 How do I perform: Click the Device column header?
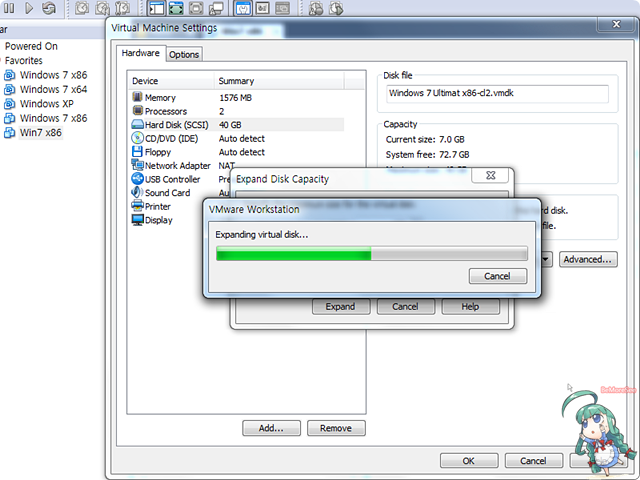[171, 81]
